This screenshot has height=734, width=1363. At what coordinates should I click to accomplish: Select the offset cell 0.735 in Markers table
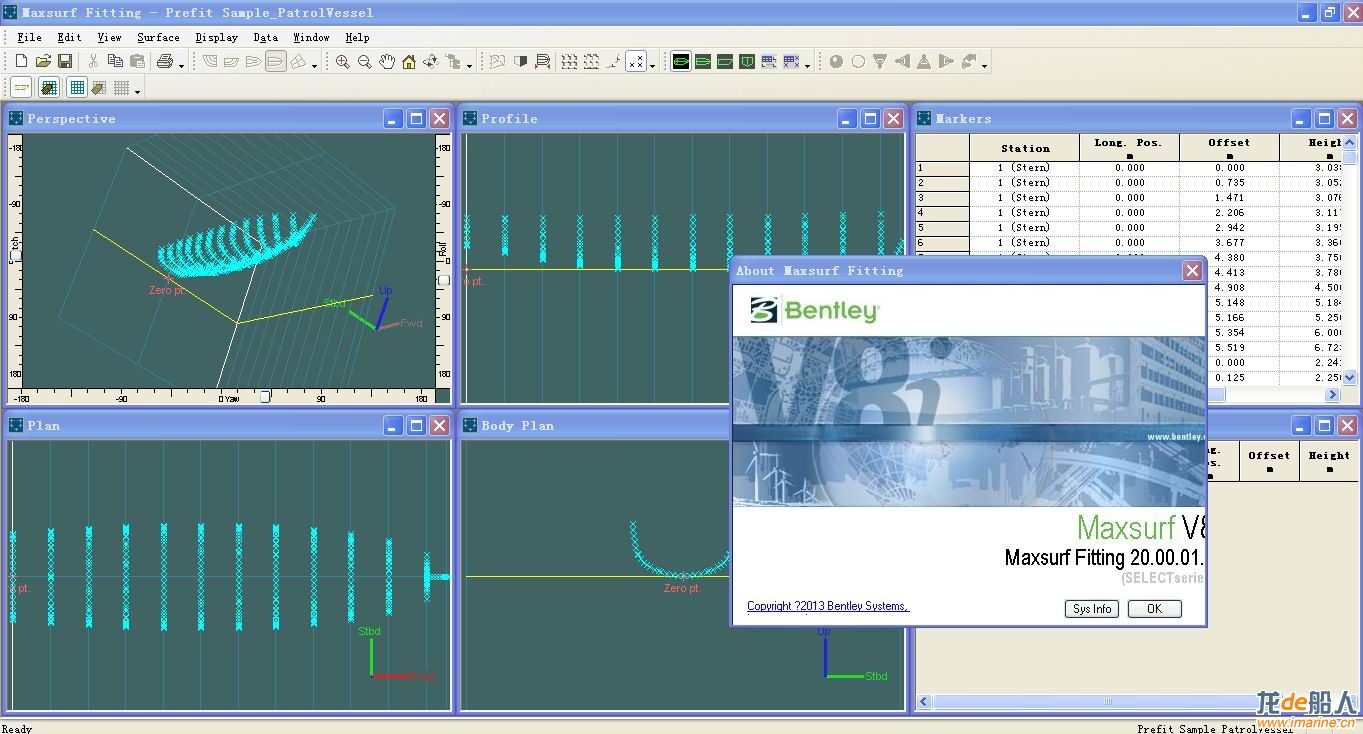click(x=1229, y=183)
